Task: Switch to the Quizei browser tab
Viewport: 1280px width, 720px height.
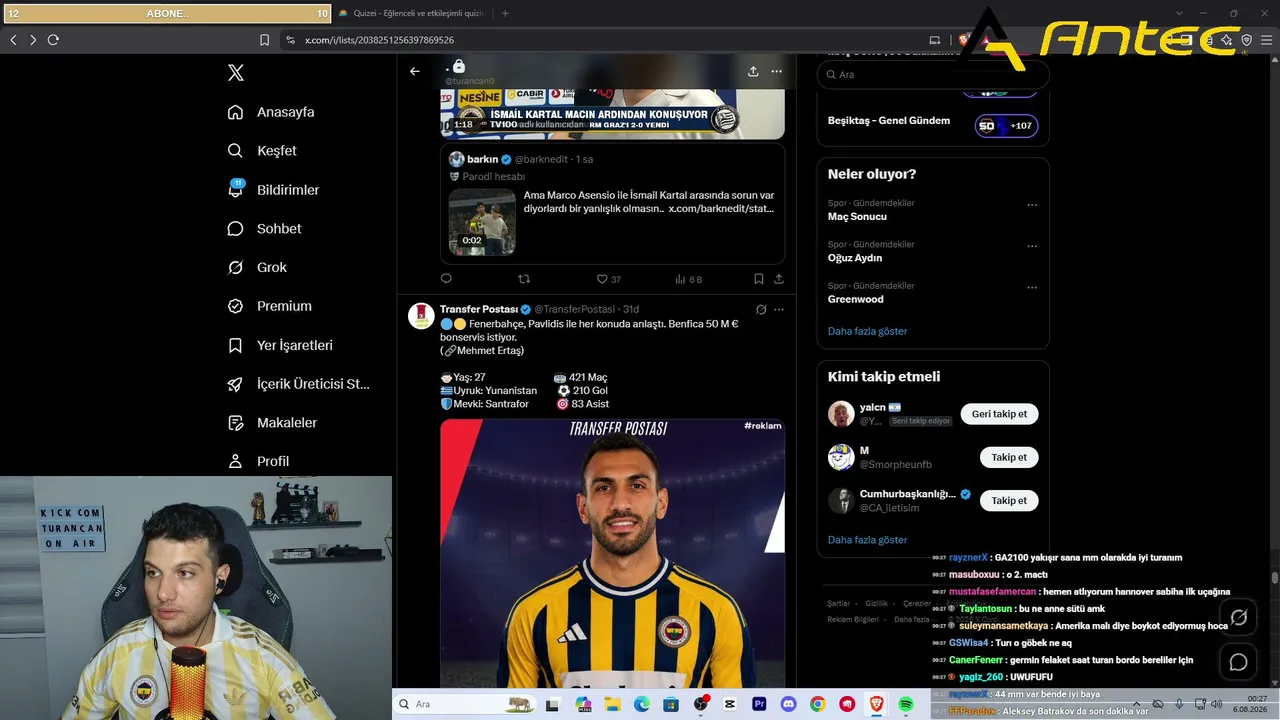Action: 411,13
